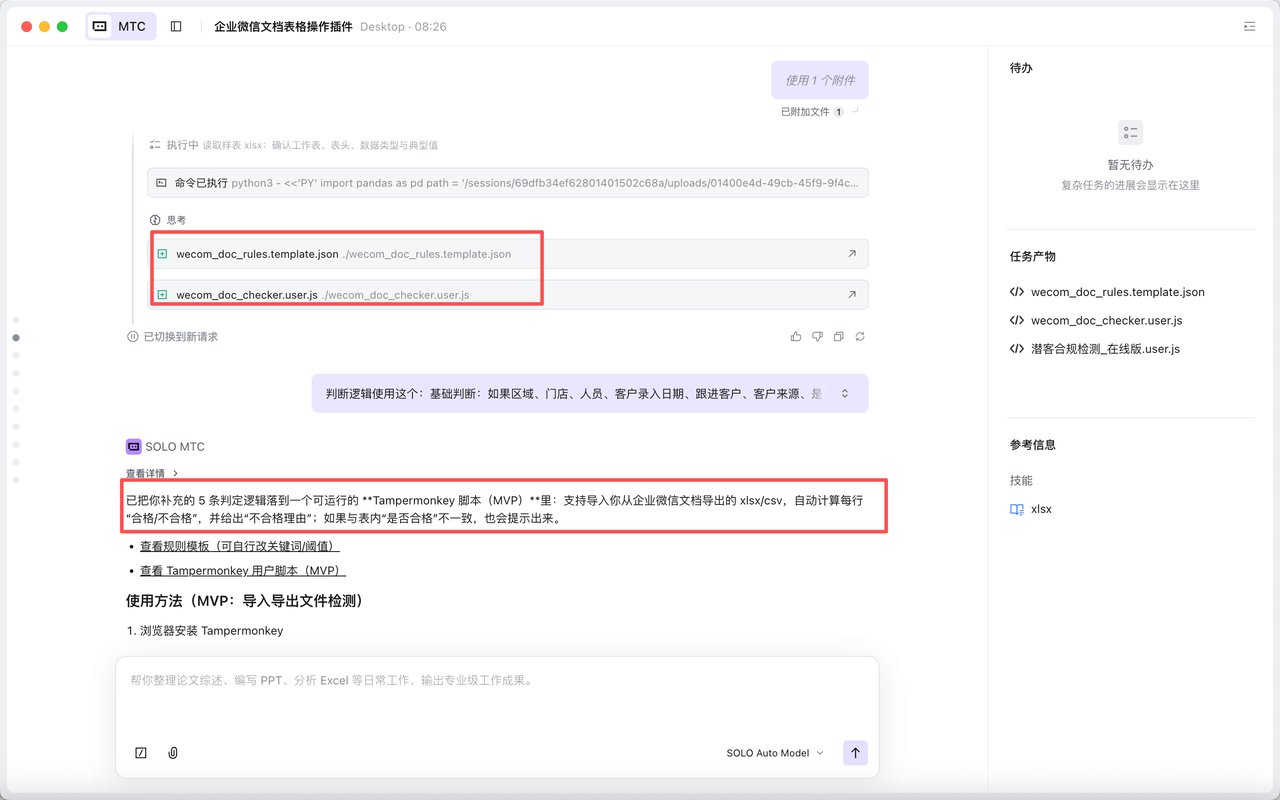Open the top-right panel toggle icon
Screen dimensions: 1280x800
pos(1249,27)
